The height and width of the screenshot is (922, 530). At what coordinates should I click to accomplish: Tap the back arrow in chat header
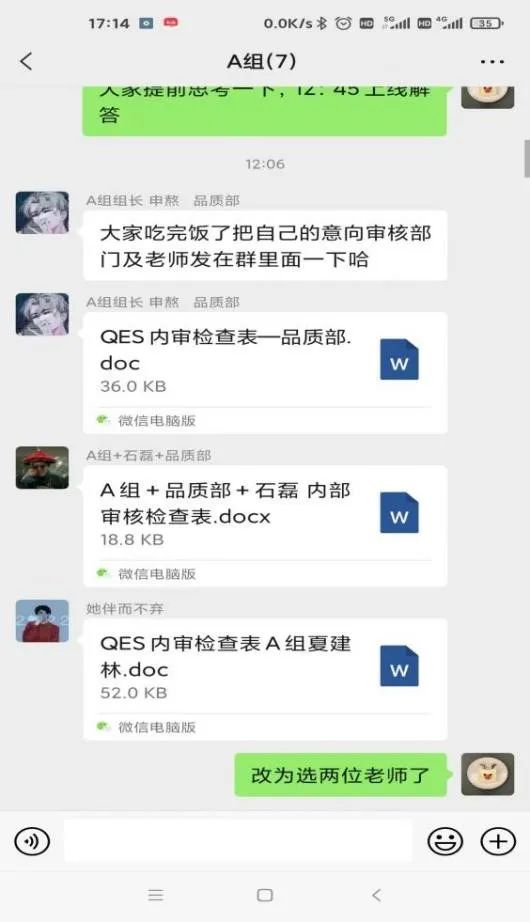pyautogui.click(x=26, y=61)
